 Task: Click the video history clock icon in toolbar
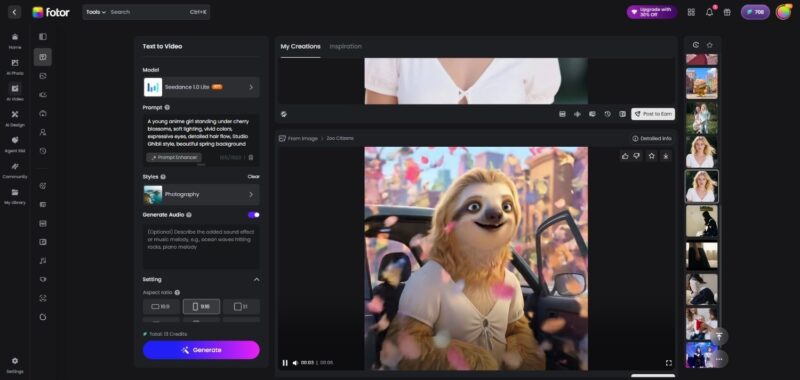607,114
